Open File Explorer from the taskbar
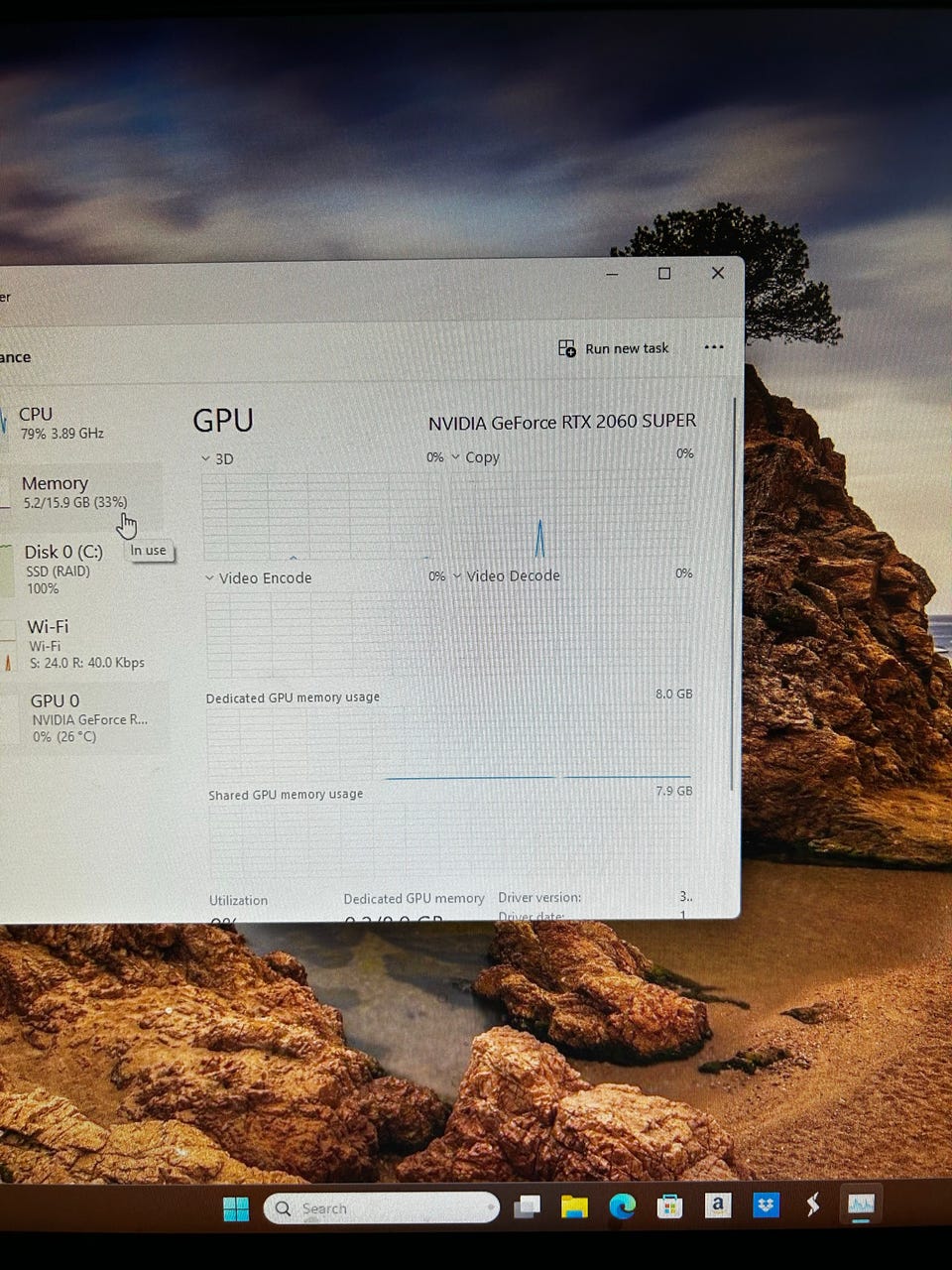This screenshot has width=952, height=1270. 574,1206
